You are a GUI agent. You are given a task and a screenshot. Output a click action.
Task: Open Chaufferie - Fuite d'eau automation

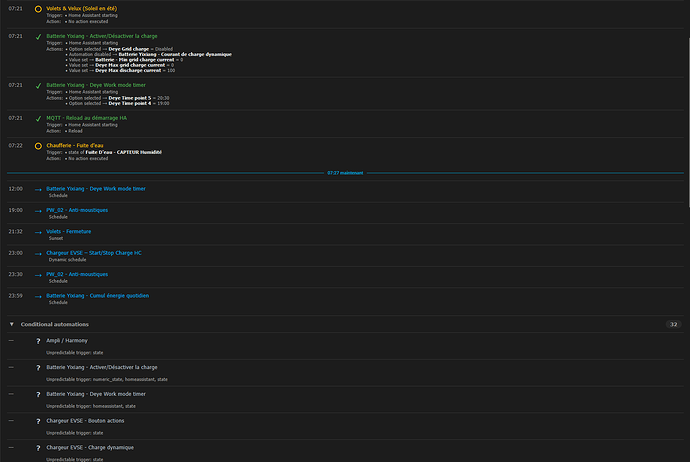(75, 145)
